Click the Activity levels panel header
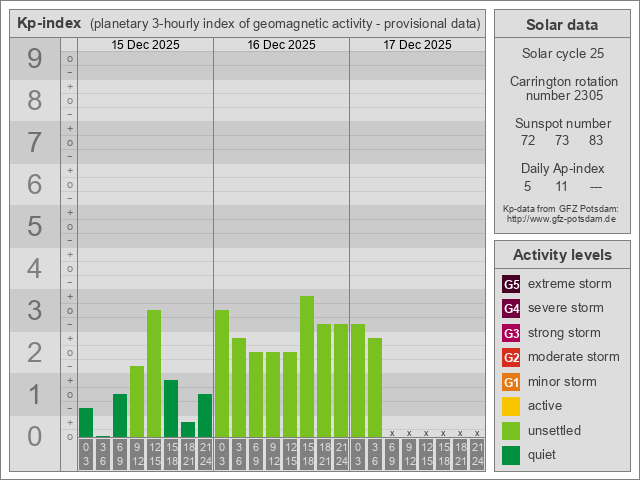This screenshot has height=480, width=640. [561, 254]
